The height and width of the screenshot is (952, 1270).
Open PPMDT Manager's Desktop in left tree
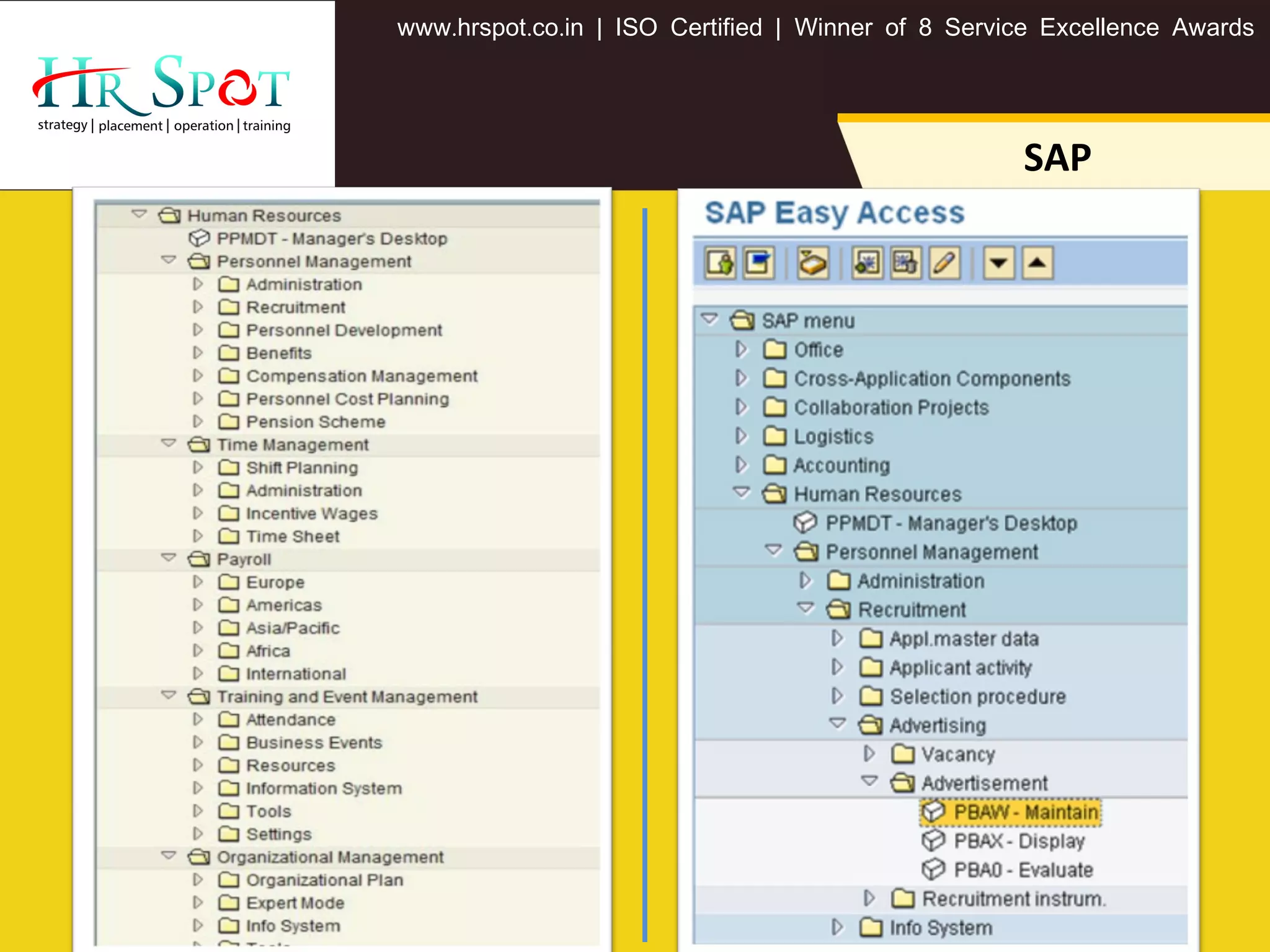[317, 239]
